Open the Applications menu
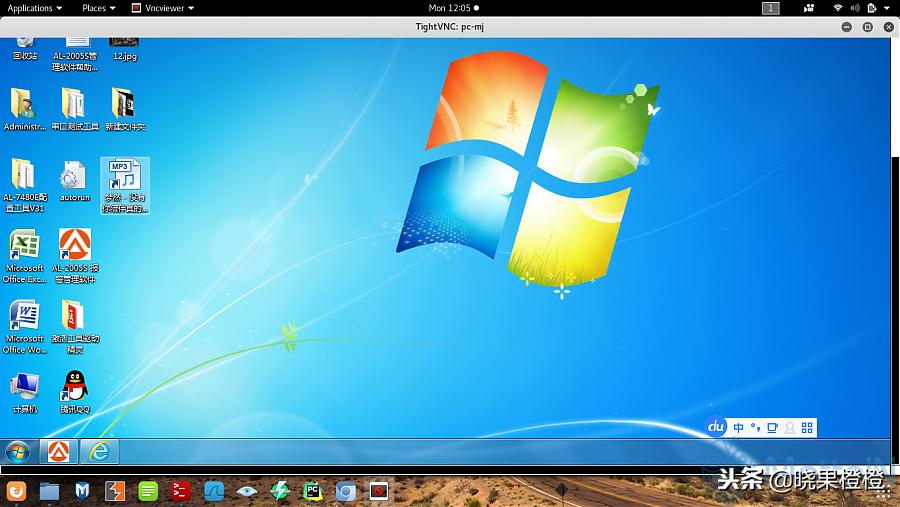The image size is (900, 507). [x=34, y=8]
